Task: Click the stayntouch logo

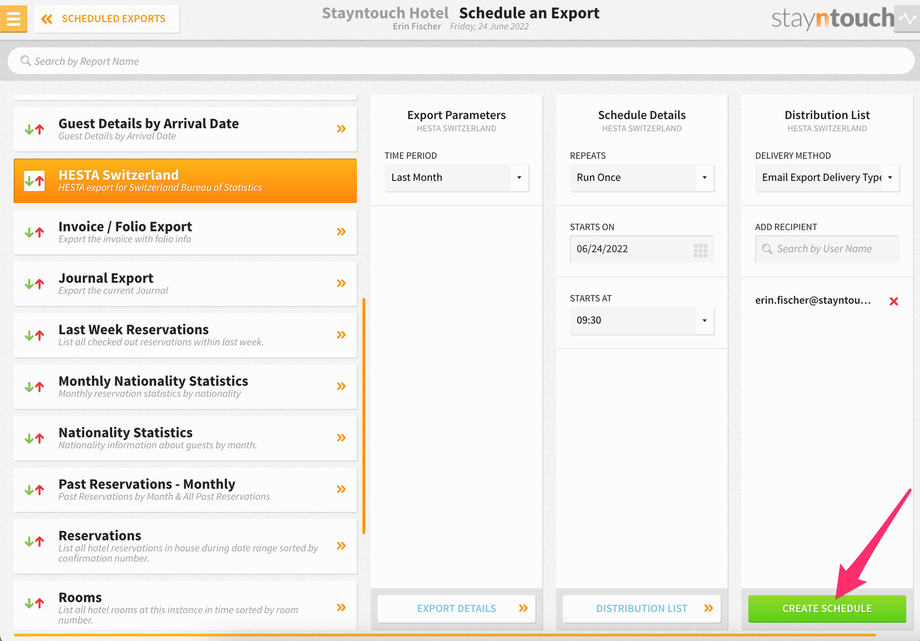Action: tap(833, 19)
